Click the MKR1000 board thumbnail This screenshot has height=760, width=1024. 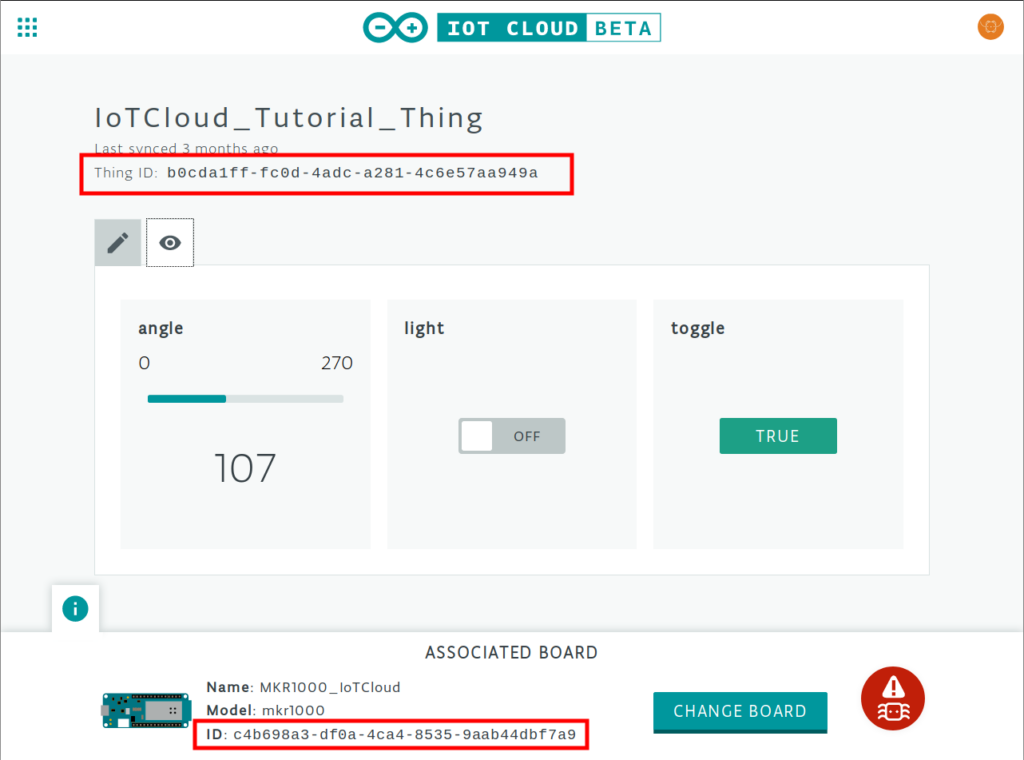pyautogui.click(x=146, y=710)
